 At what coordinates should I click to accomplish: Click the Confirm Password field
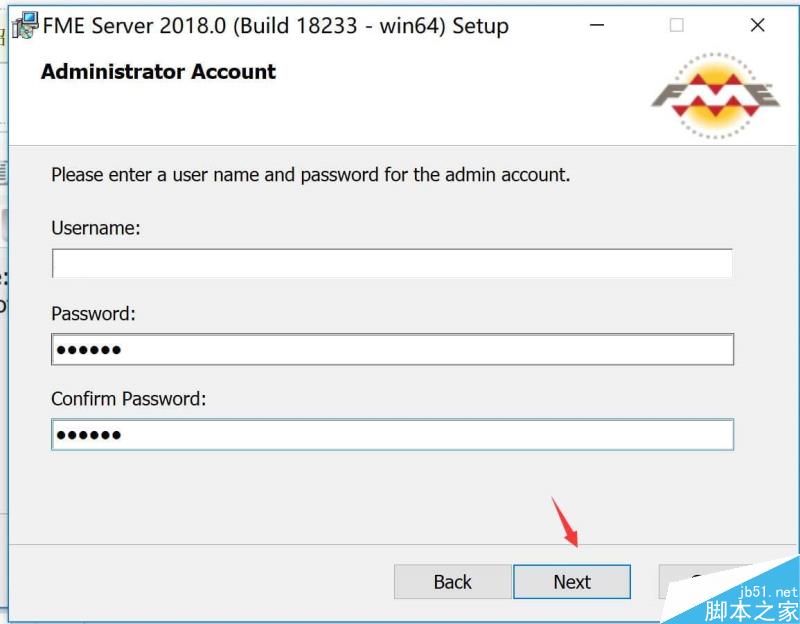click(x=392, y=434)
